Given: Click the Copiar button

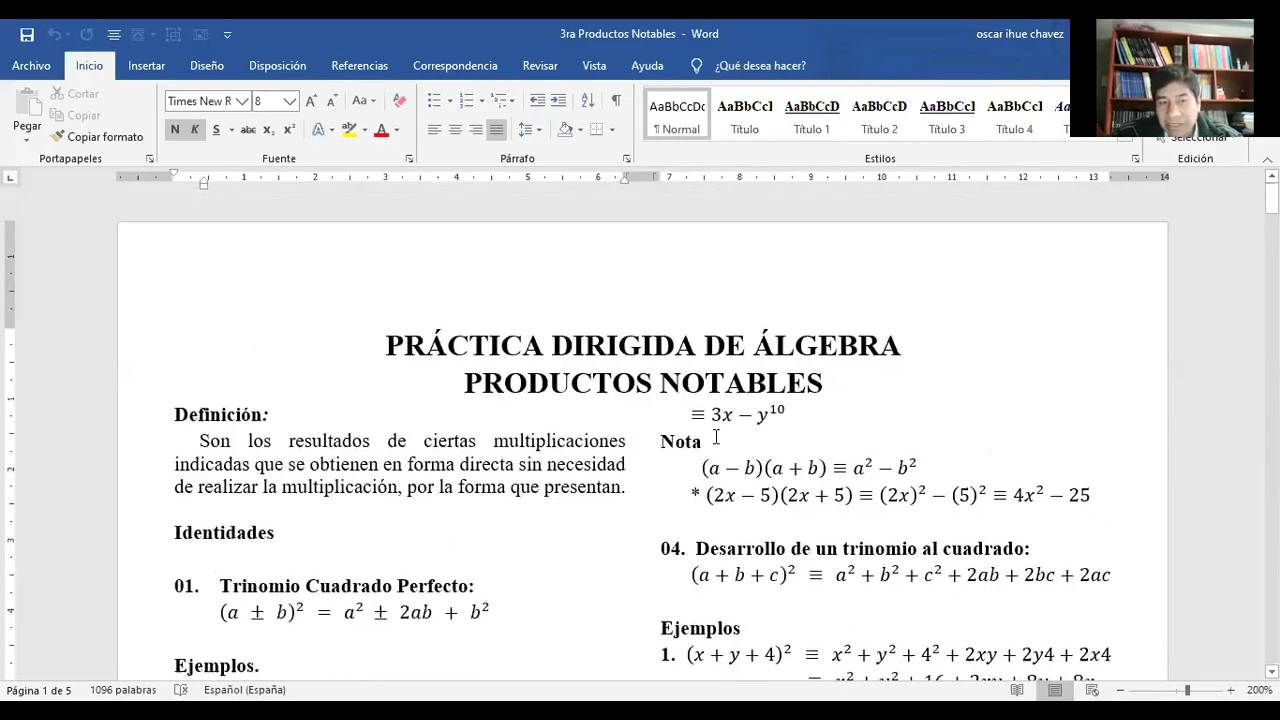Looking at the screenshot, I should [75, 115].
